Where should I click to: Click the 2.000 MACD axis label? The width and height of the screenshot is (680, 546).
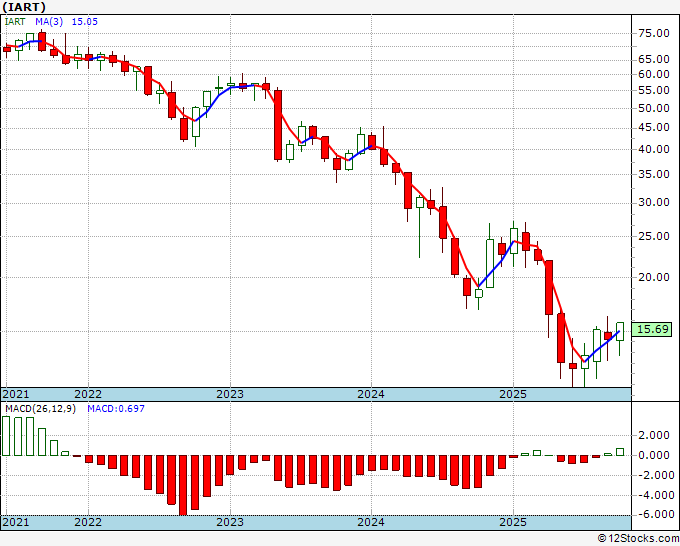click(x=654, y=435)
